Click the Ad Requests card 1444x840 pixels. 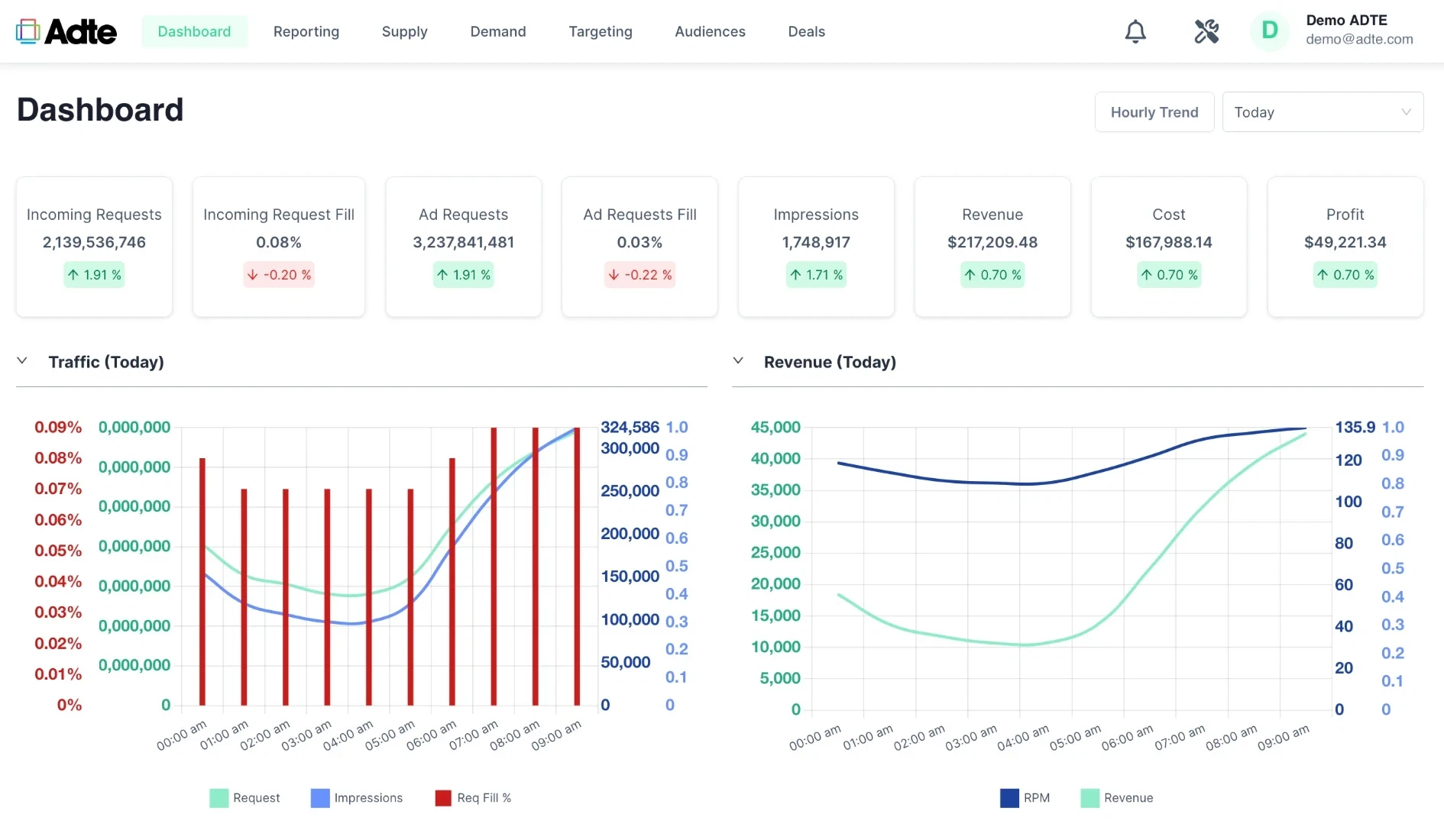point(464,247)
